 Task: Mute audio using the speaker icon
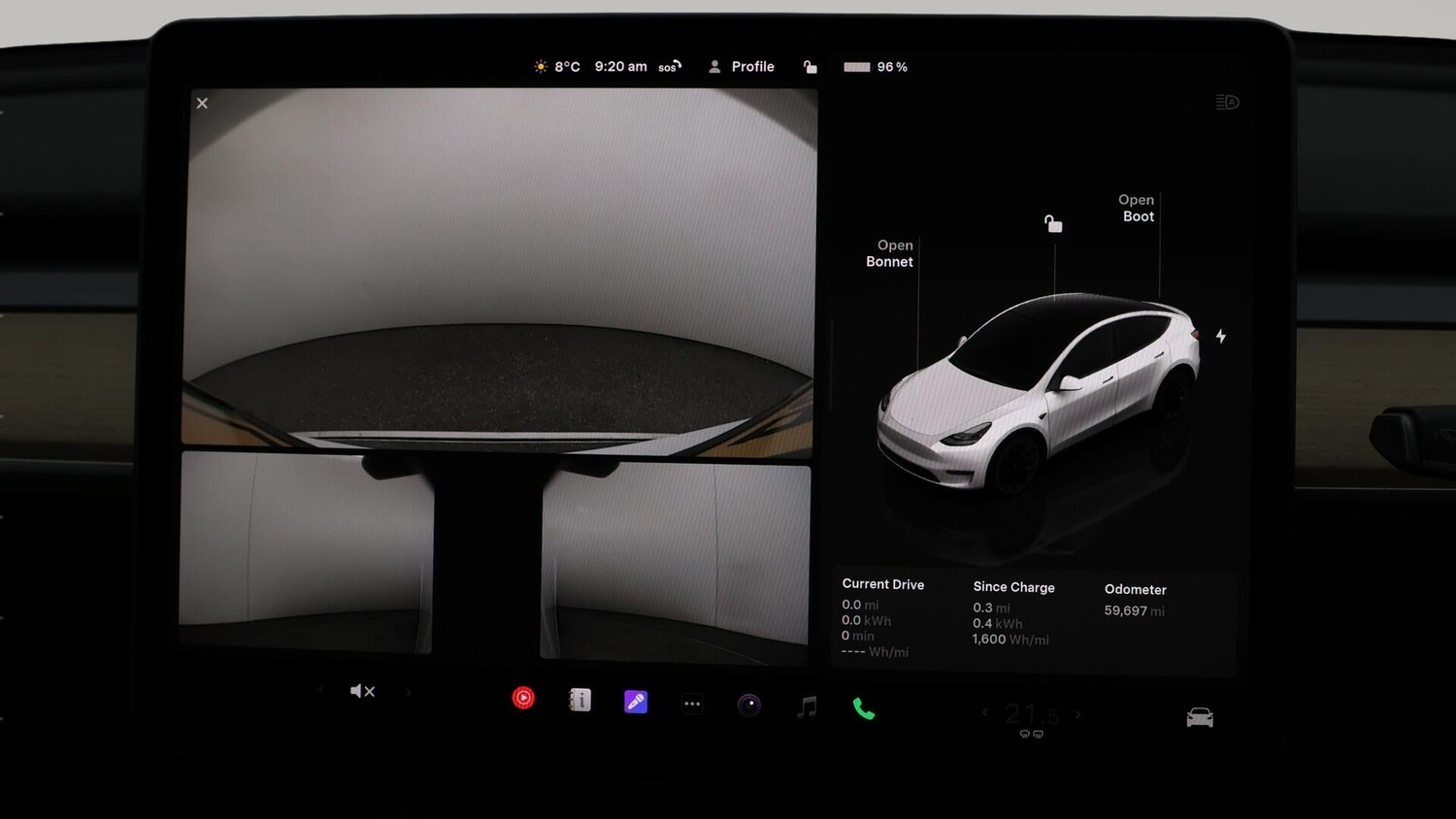click(362, 690)
